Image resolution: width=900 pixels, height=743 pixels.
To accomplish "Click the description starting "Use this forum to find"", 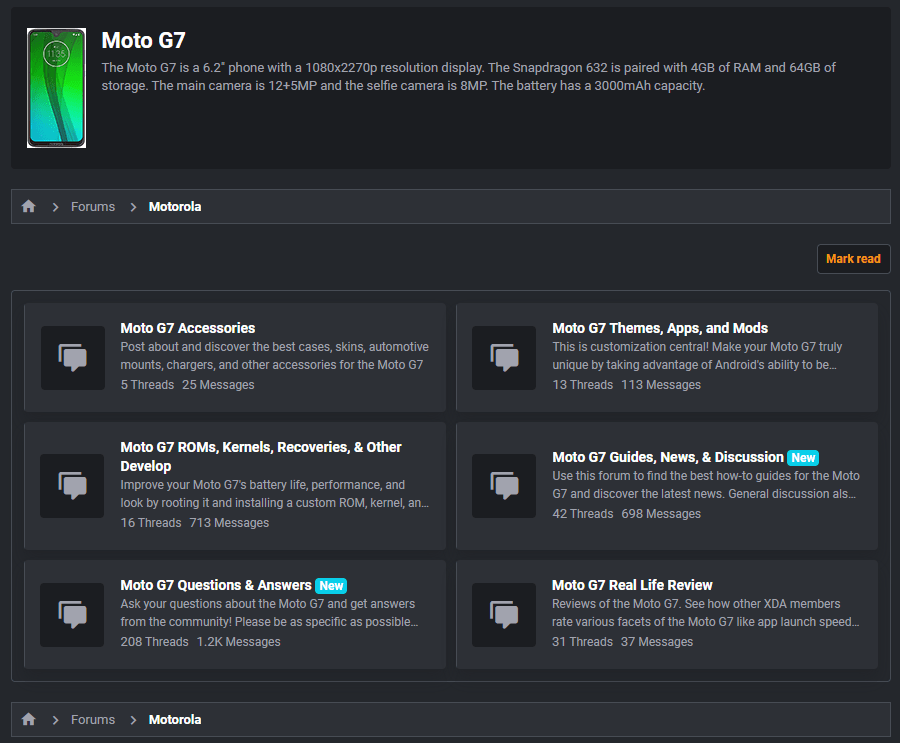I will pos(706,485).
